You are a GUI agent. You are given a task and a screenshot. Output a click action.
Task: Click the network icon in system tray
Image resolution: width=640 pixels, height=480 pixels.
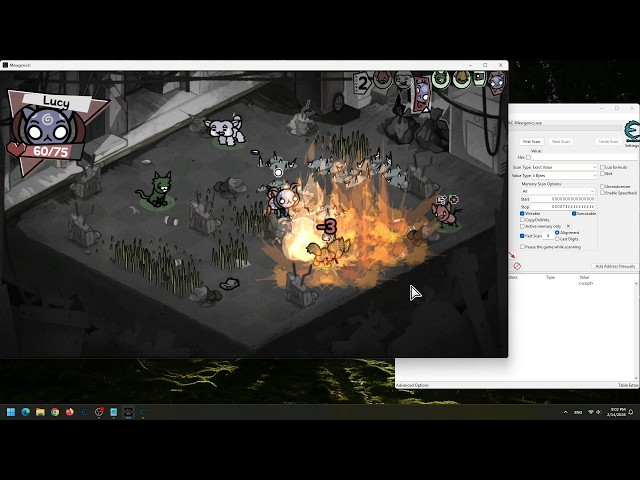591,412
